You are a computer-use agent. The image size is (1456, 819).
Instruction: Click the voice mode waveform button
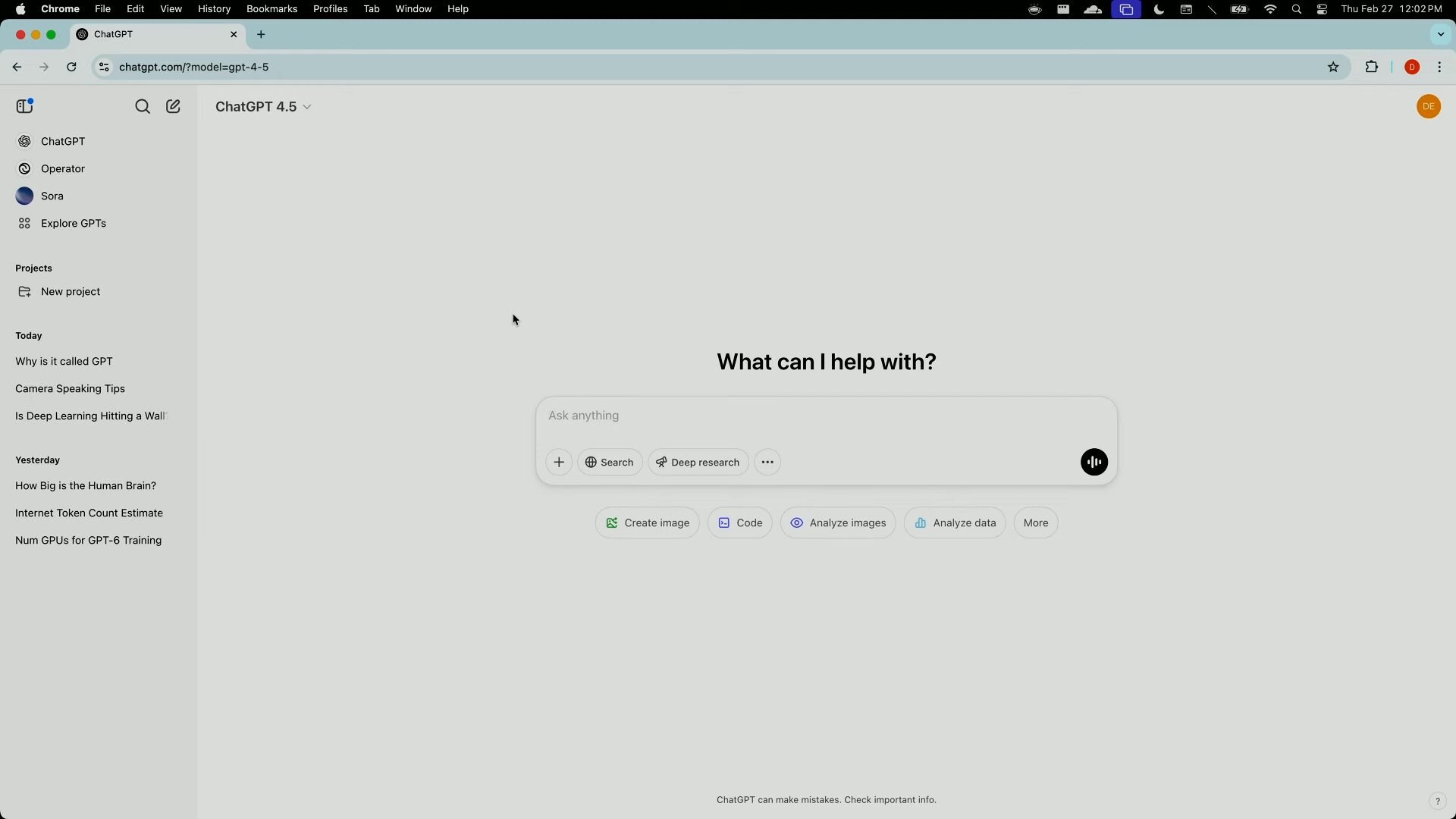pyautogui.click(x=1094, y=462)
